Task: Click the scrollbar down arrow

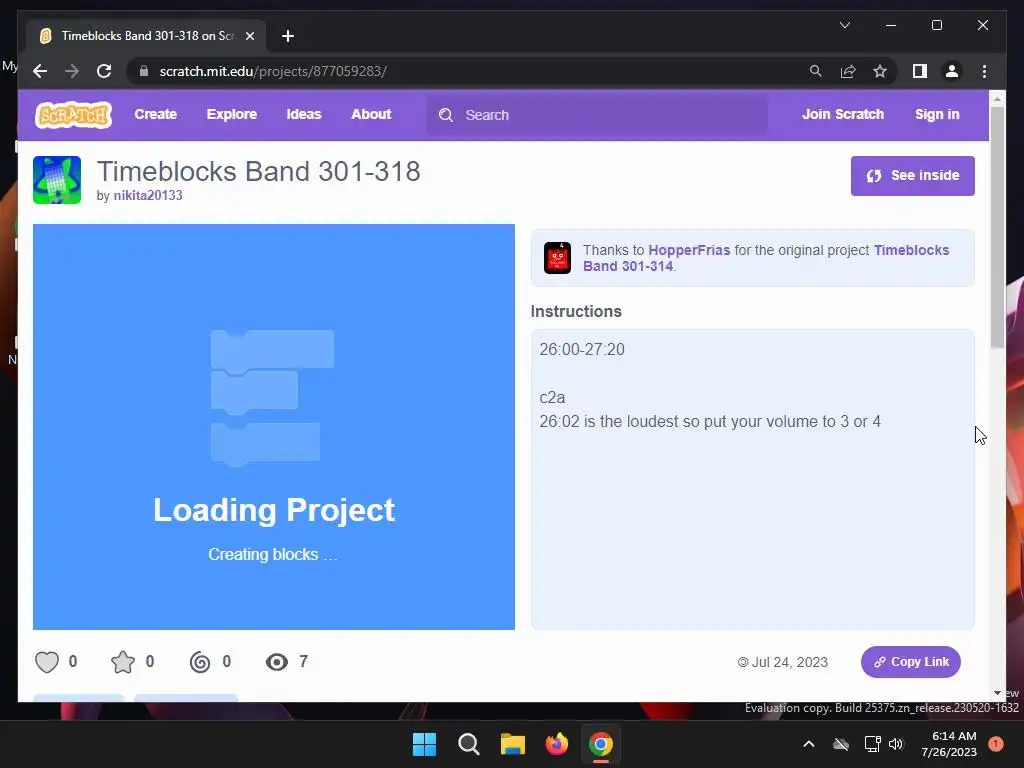Action: click(997, 694)
